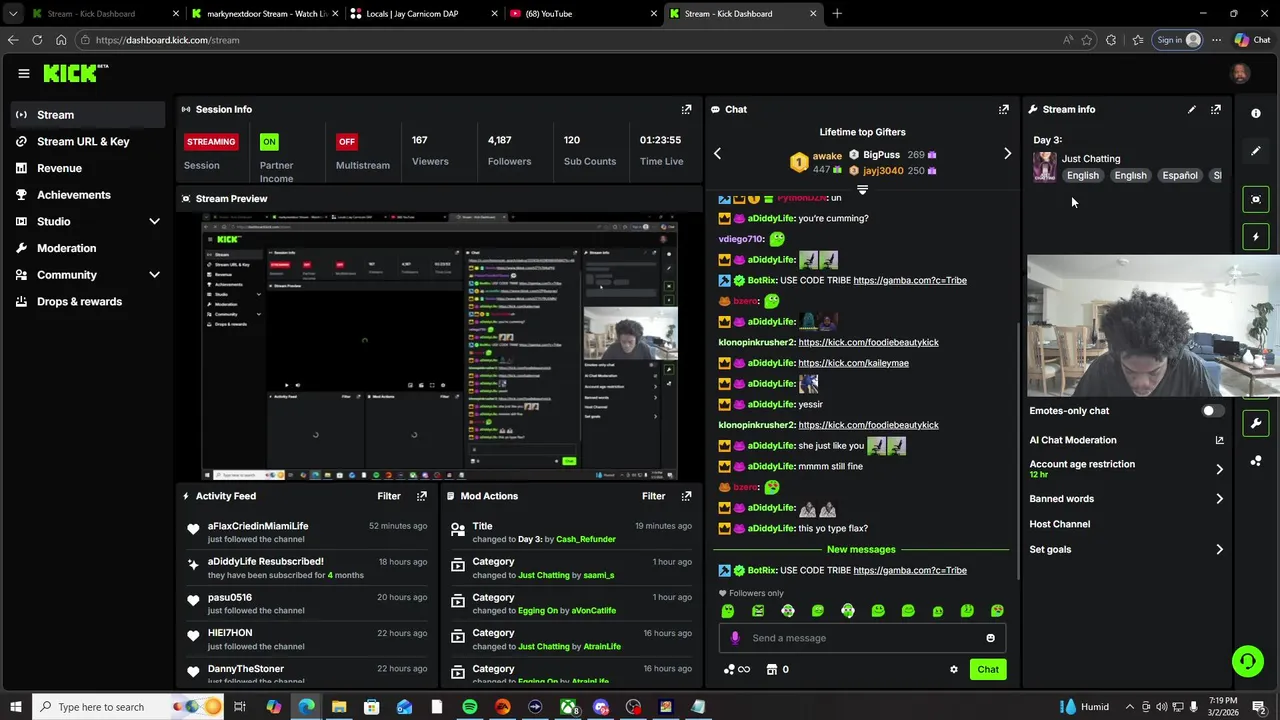Click the Español language tag

1179,176
